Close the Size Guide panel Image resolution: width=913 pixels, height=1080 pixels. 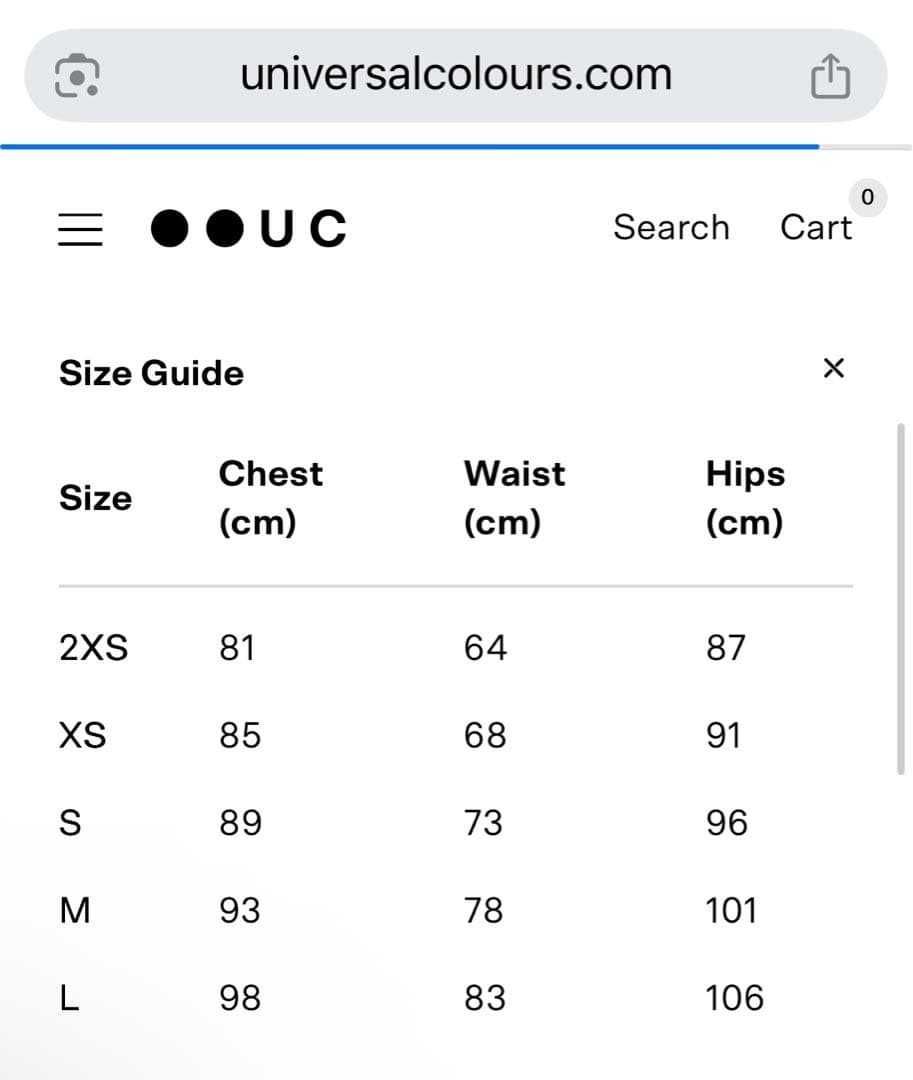(833, 368)
